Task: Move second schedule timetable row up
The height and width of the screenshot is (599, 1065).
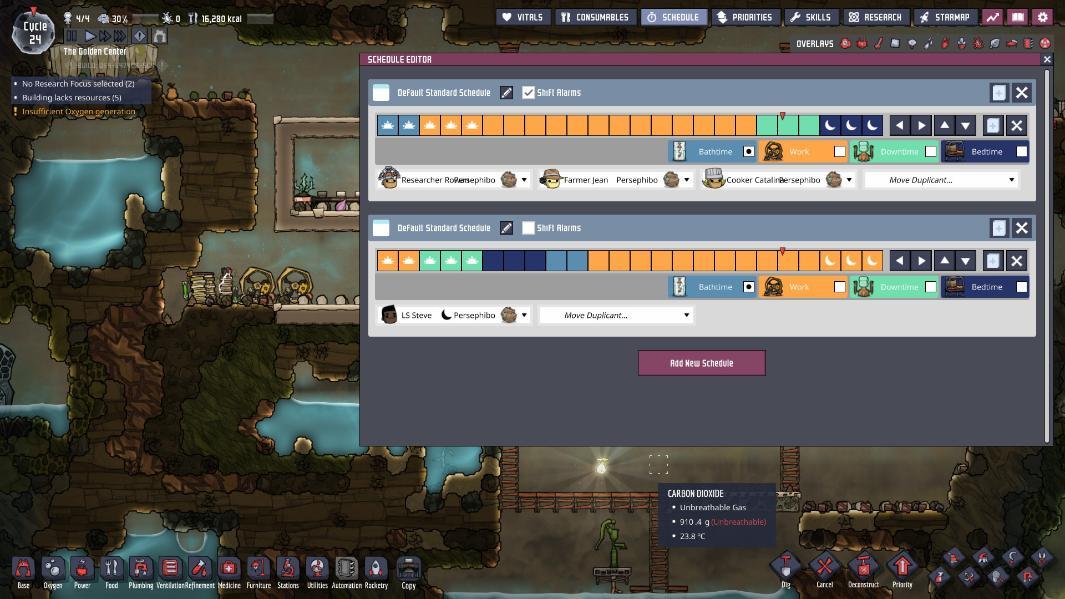Action: [x=944, y=260]
